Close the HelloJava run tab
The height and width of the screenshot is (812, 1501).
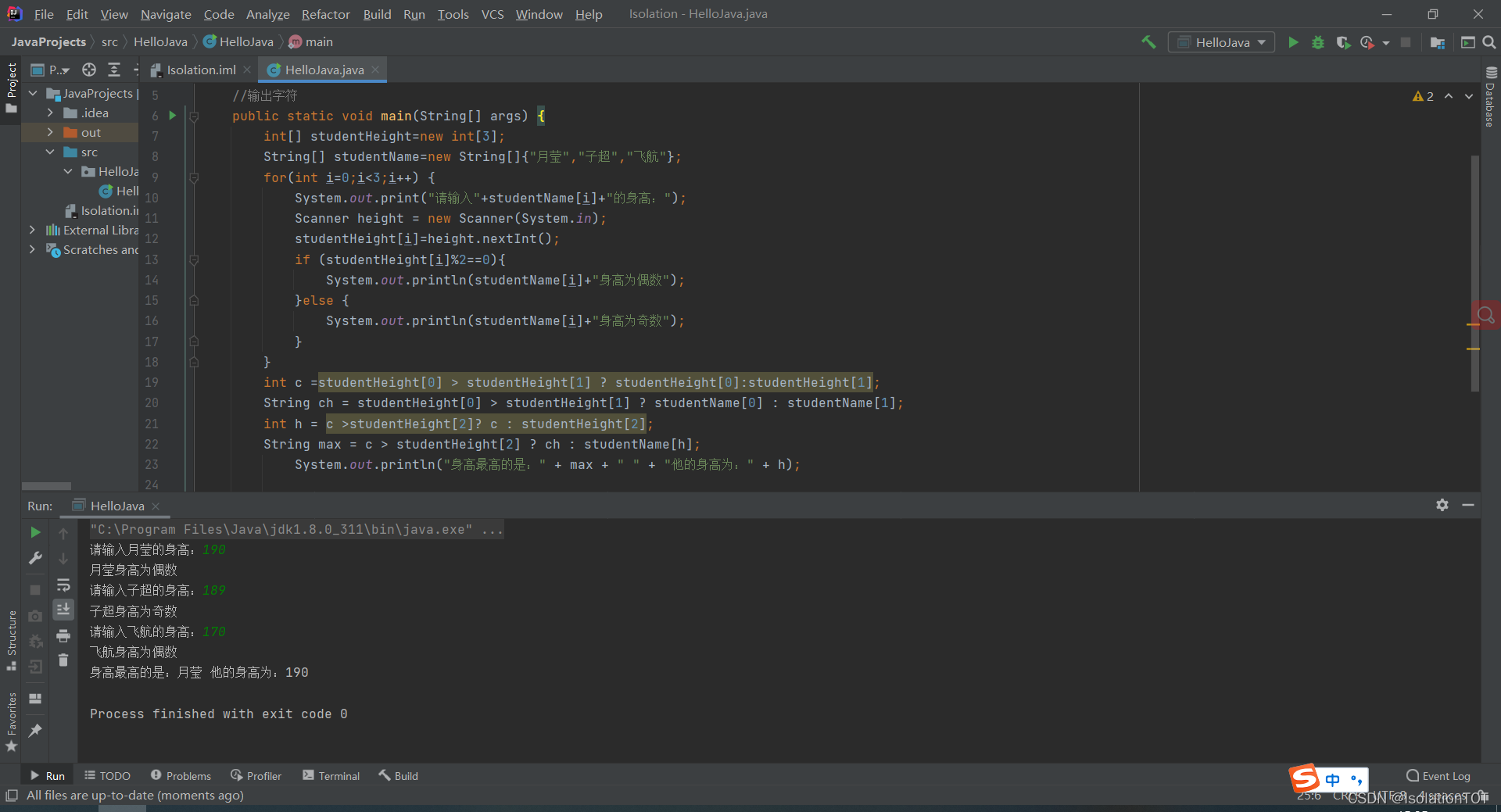tap(156, 506)
